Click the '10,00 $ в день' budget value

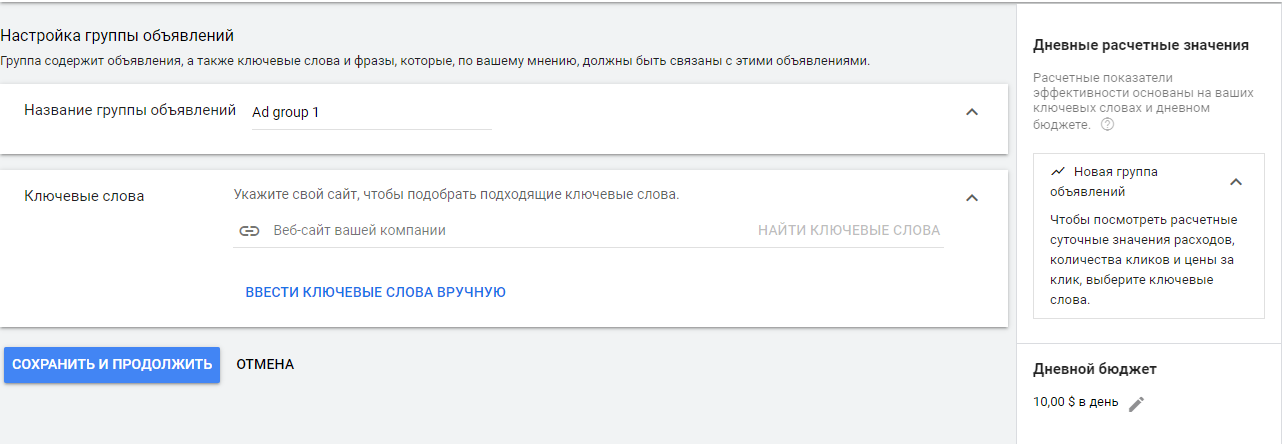[x=1076, y=402]
